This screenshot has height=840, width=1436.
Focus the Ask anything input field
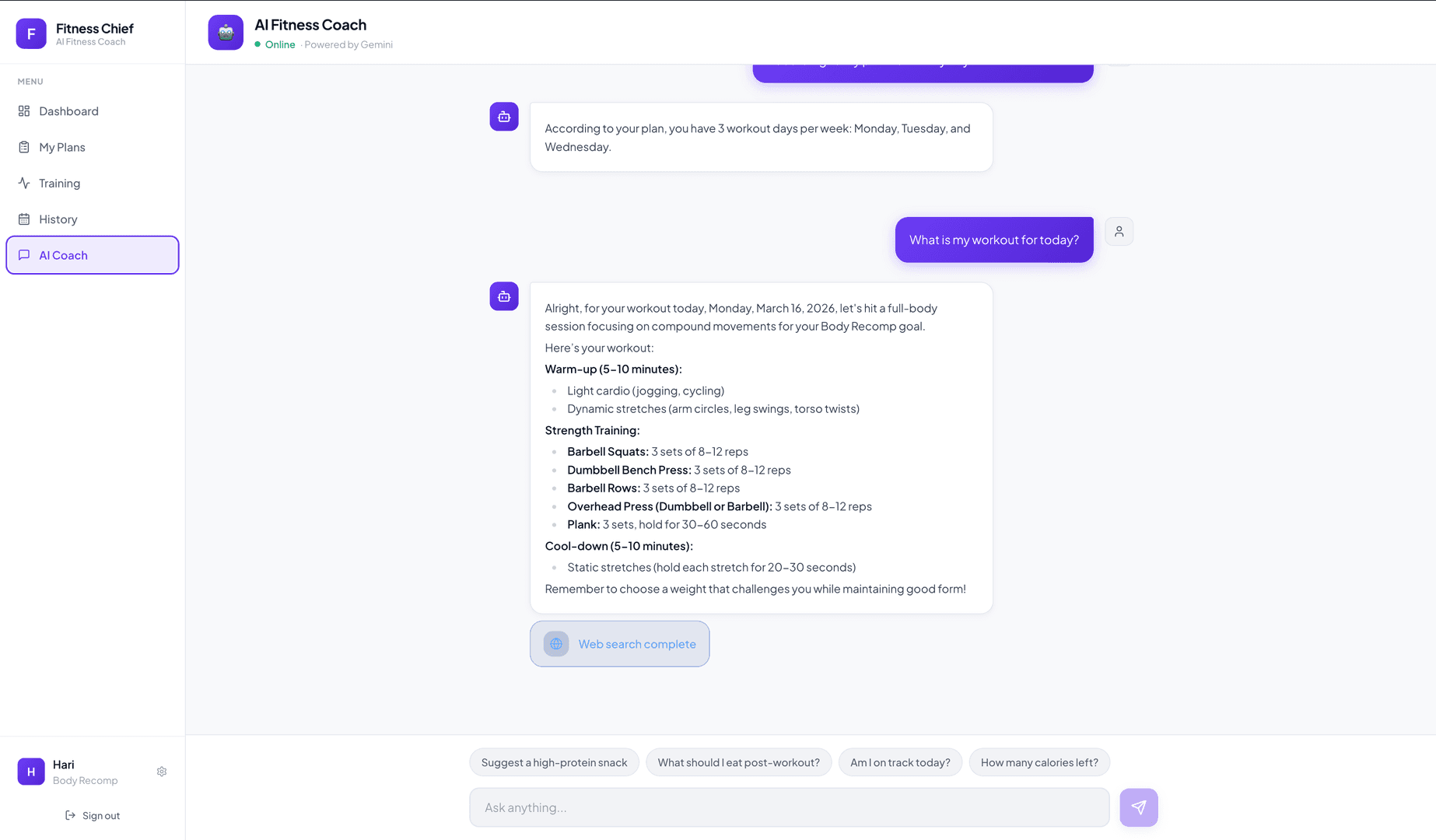(790, 807)
